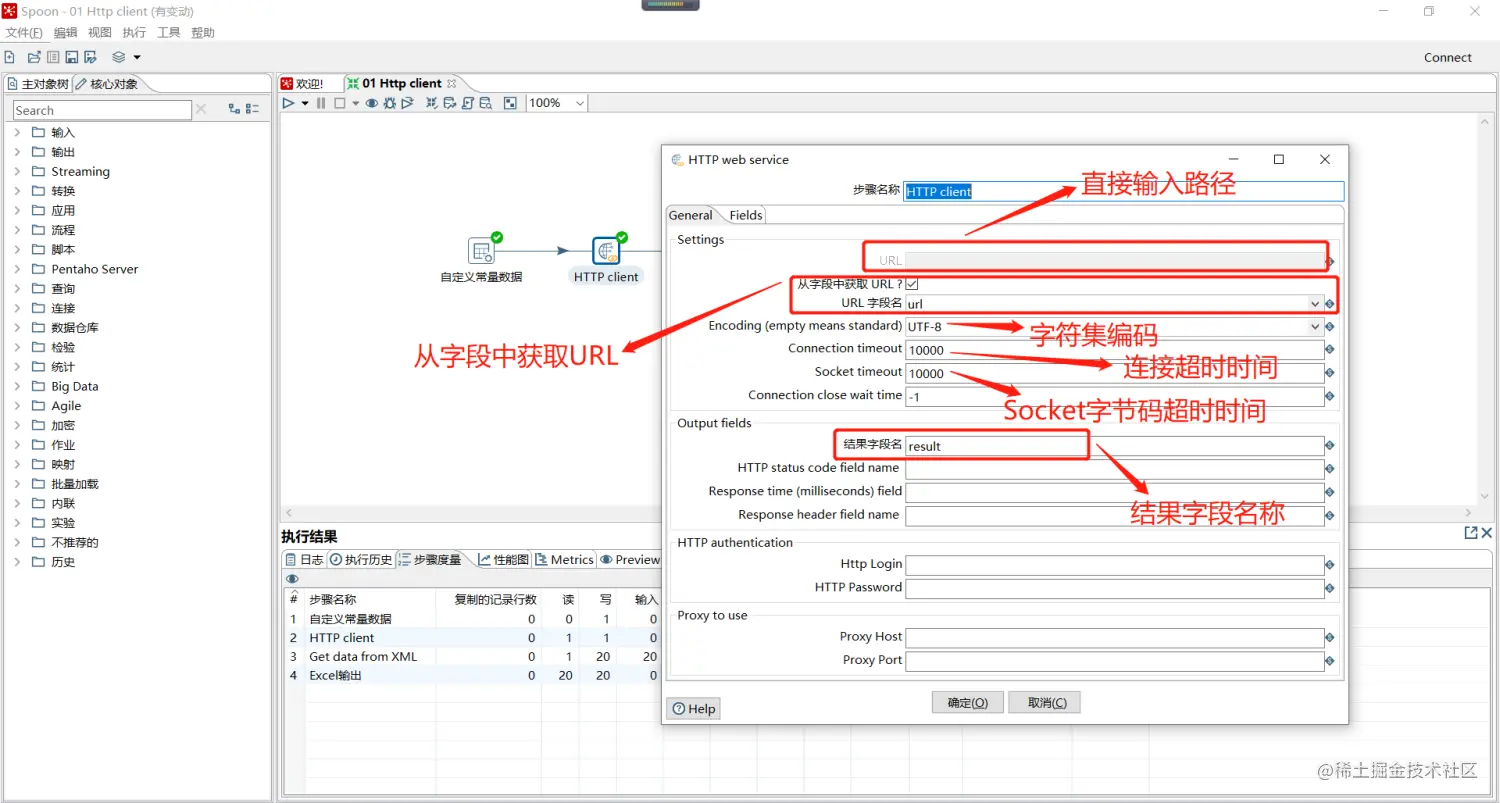Open the 执行 menu
Image resolution: width=1500 pixels, height=803 pixels.
(x=134, y=33)
